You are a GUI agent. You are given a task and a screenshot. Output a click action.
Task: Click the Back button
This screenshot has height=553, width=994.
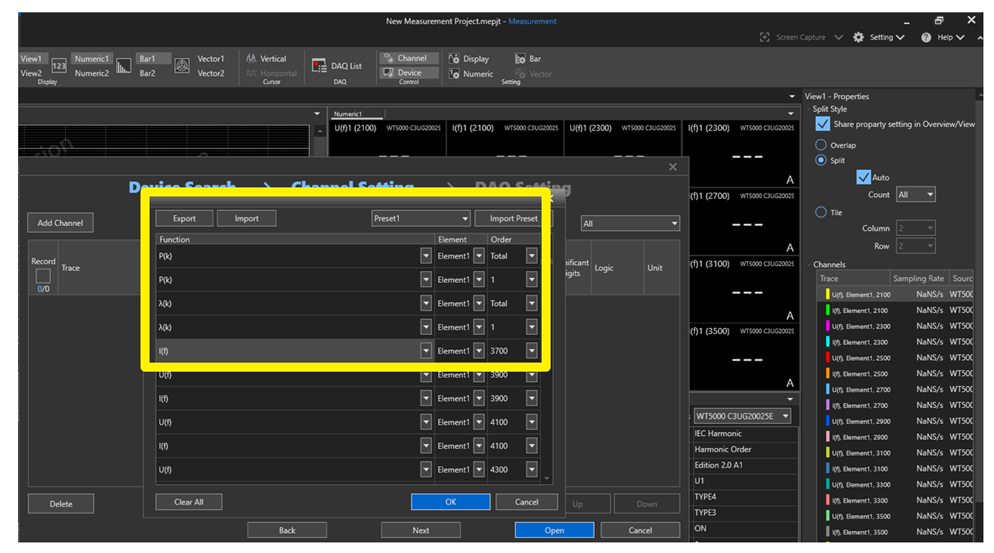(287, 530)
